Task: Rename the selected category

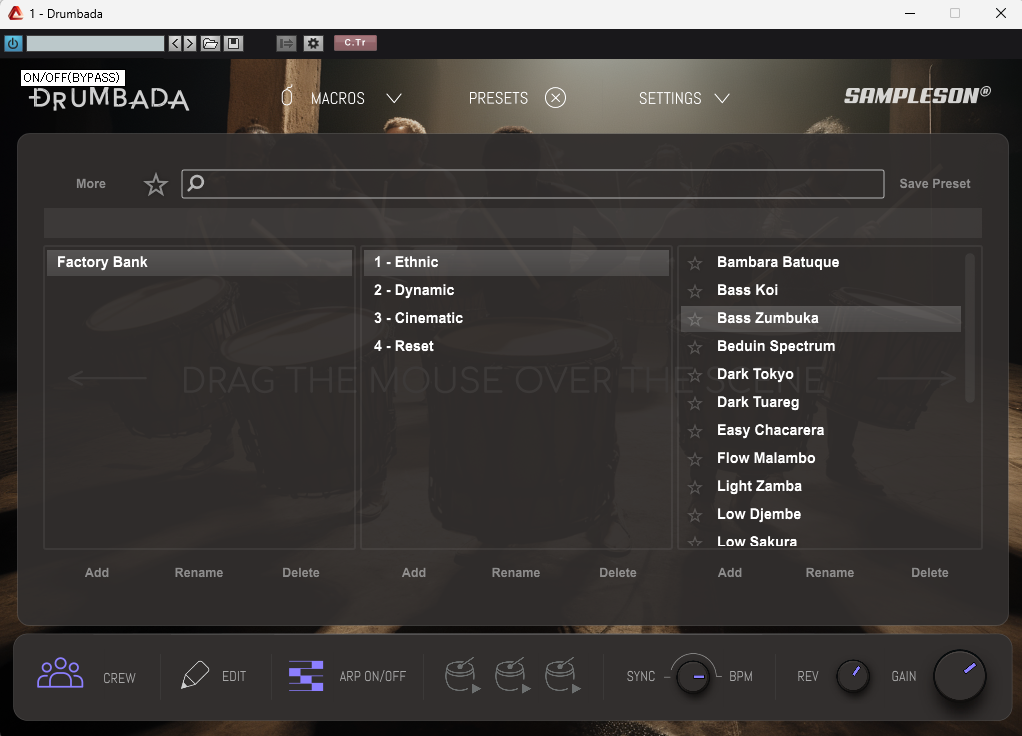Action: [516, 573]
